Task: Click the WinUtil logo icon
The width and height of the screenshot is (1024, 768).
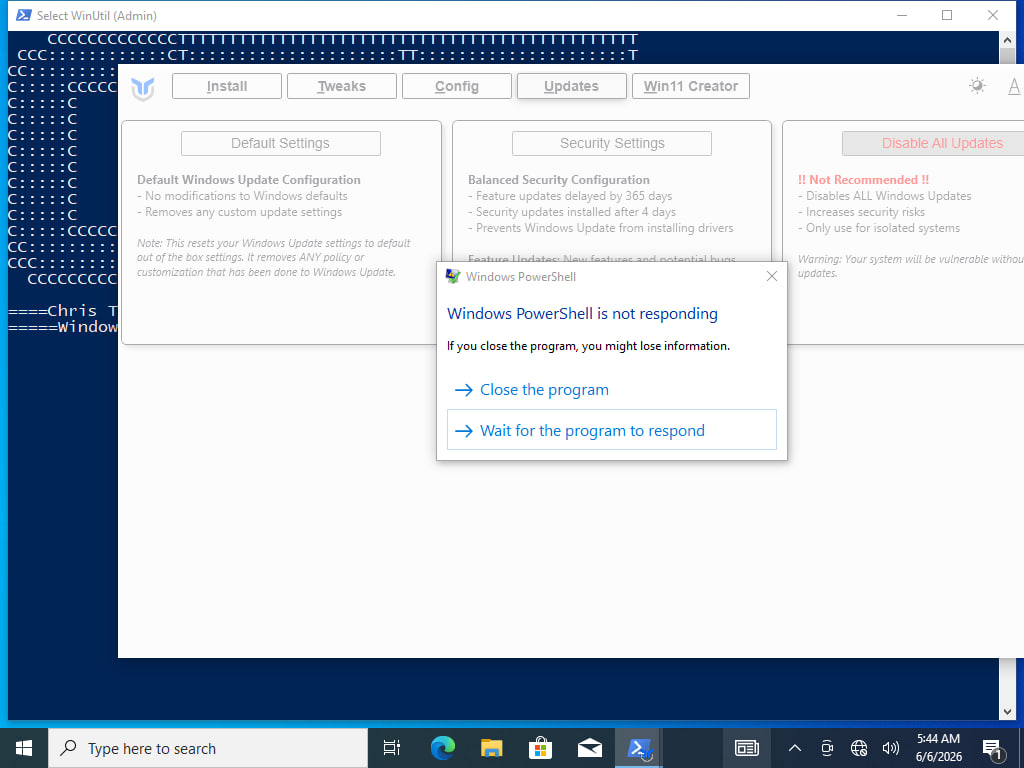Action: [142, 88]
